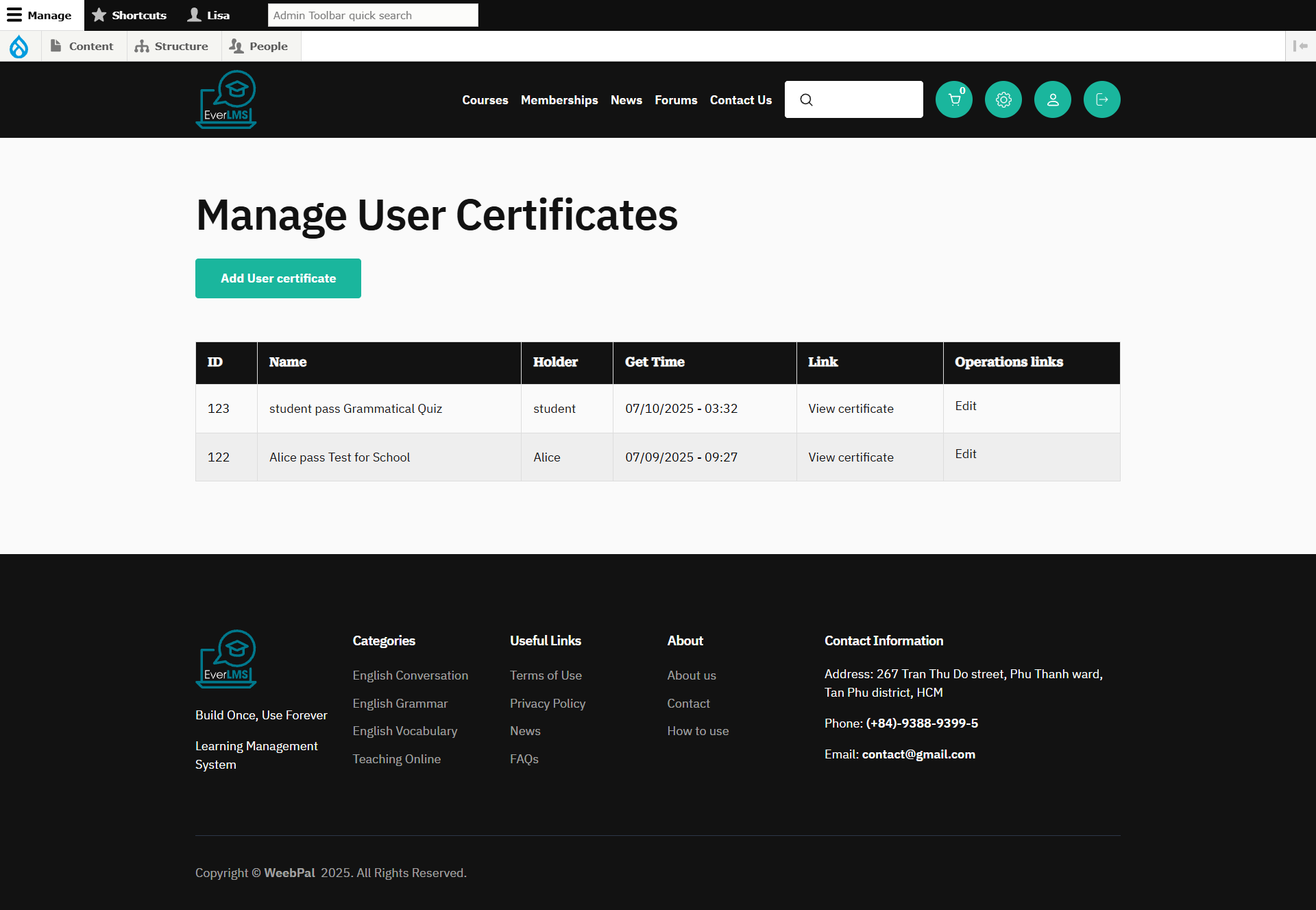Toggle the Manage admin menu
Screen dimensions: 1316x910
point(40,15)
